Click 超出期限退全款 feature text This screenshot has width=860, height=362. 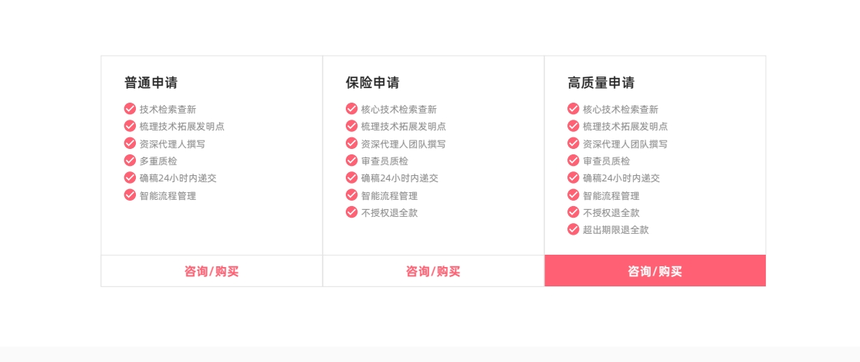[616, 230]
